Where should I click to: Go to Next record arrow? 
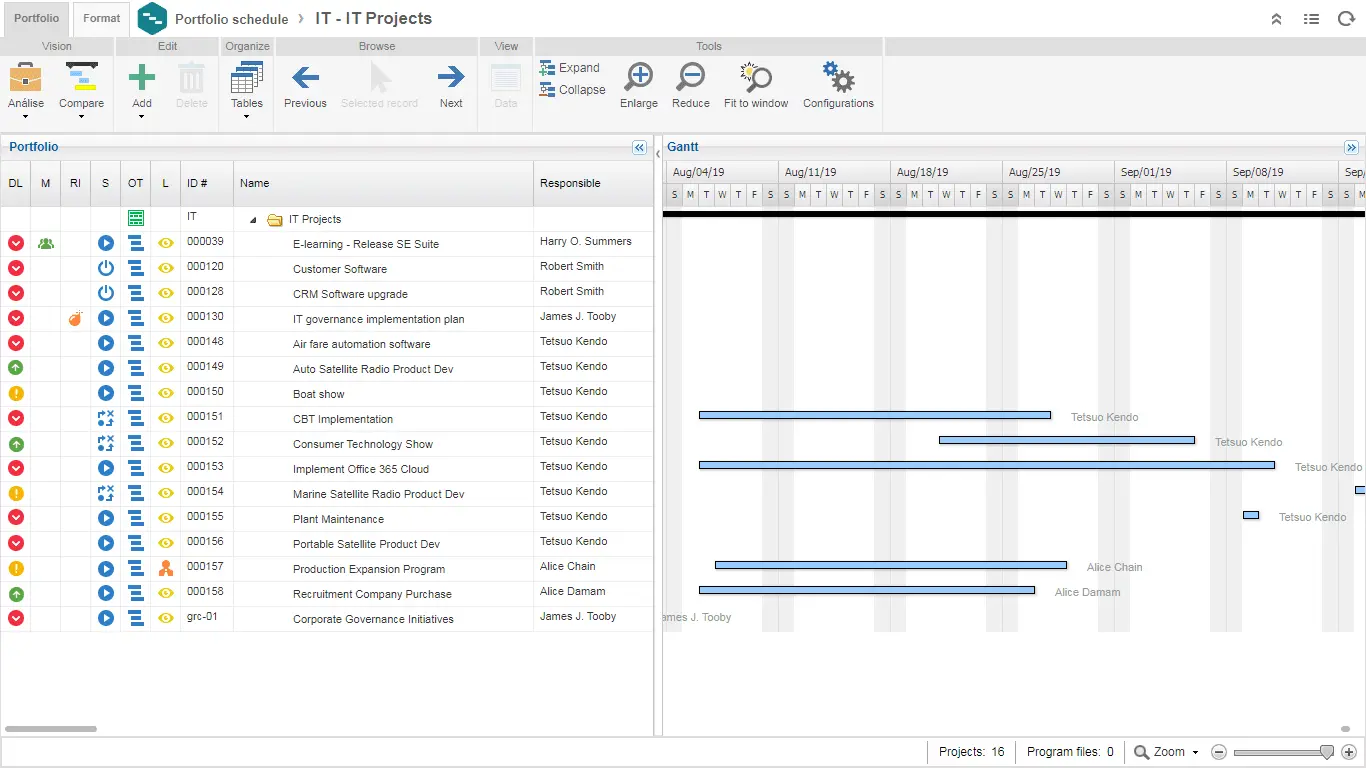tap(451, 78)
